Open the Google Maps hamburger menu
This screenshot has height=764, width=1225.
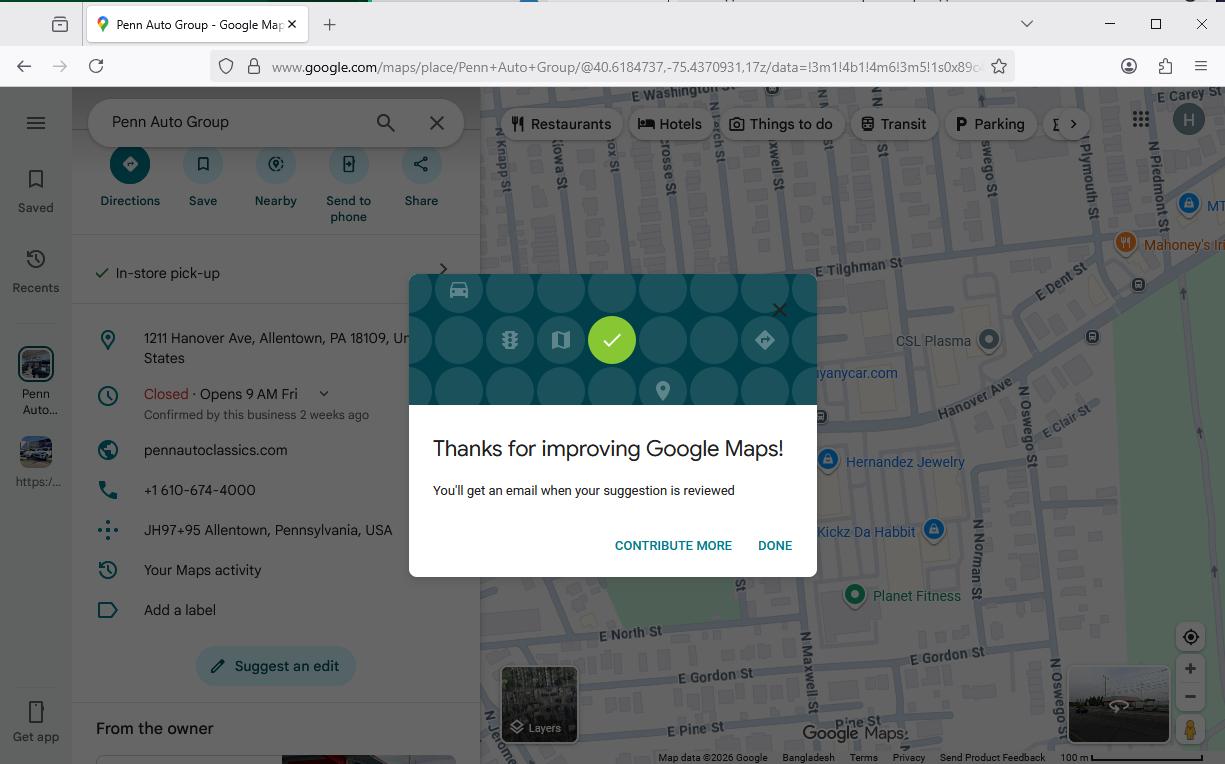coord(36,123)
